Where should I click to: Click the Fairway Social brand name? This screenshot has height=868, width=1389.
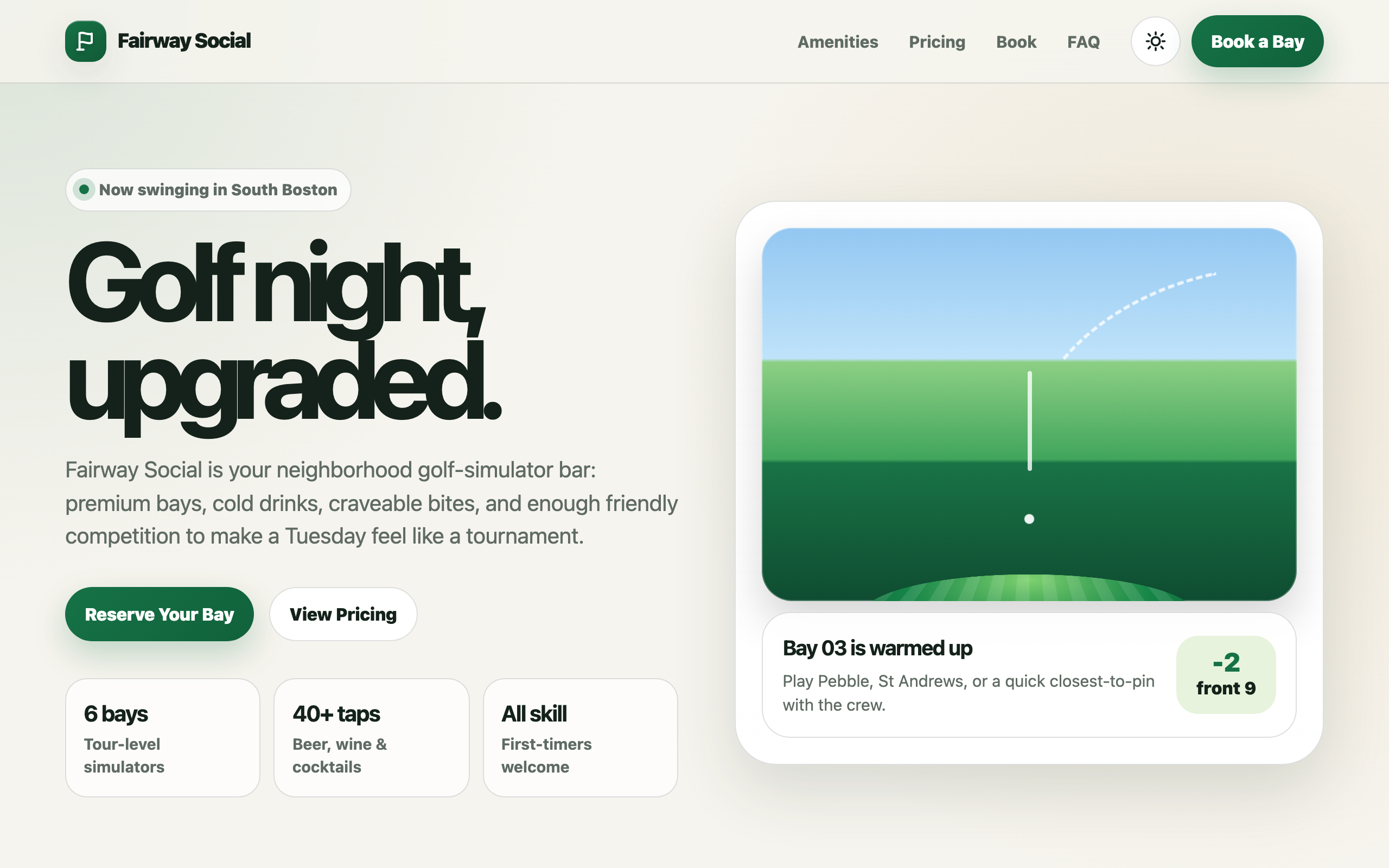click(x=184, y=41)
